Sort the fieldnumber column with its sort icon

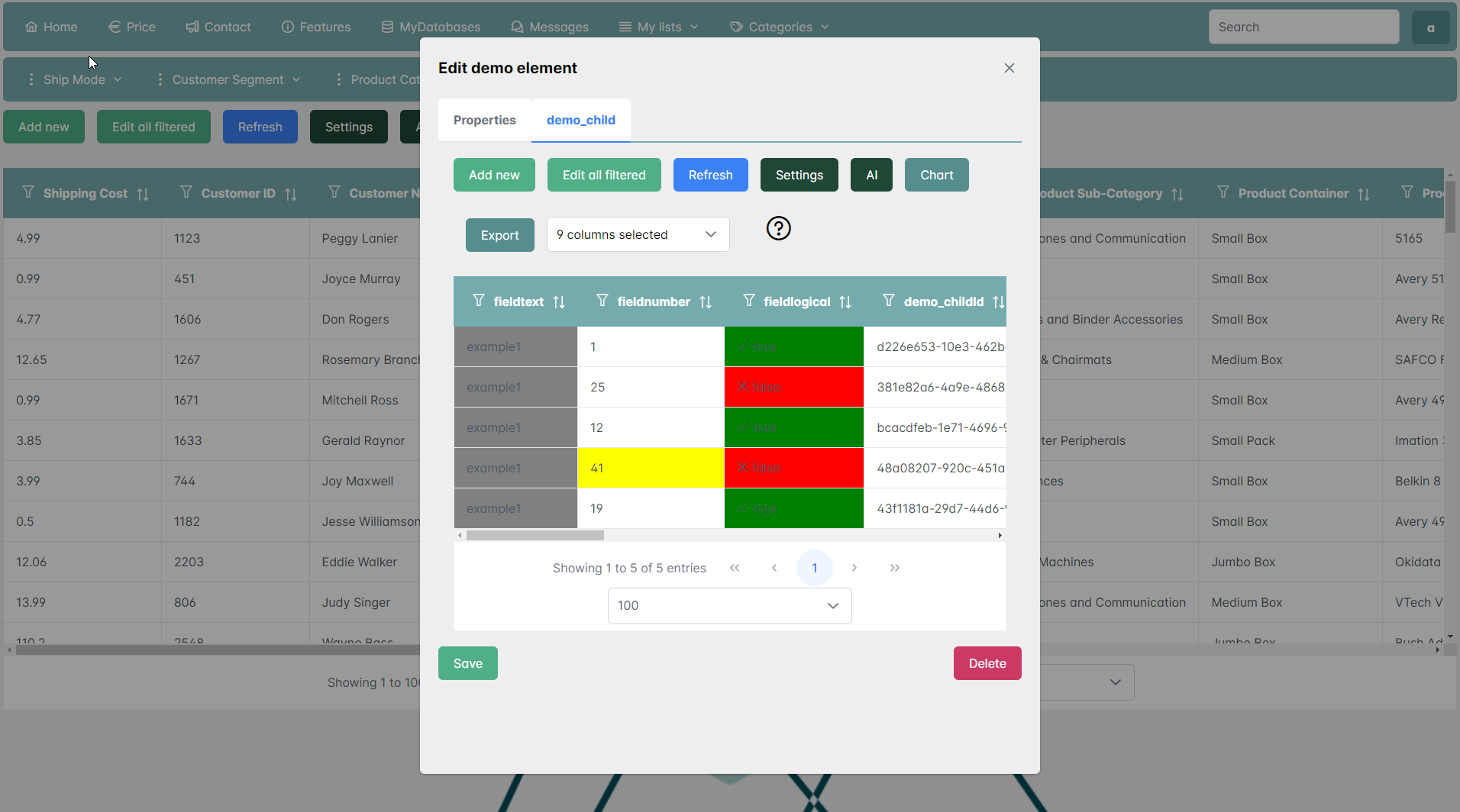[x=705, y=301]
